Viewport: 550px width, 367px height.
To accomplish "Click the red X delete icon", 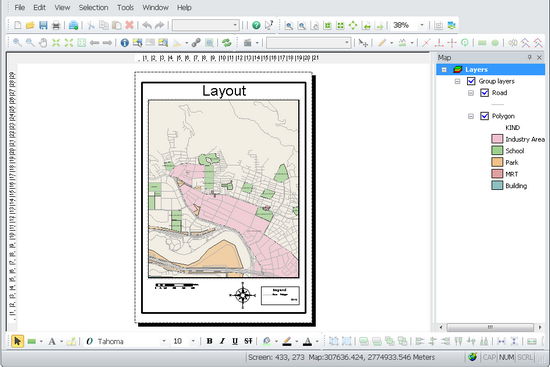I will tap(129, 25).
